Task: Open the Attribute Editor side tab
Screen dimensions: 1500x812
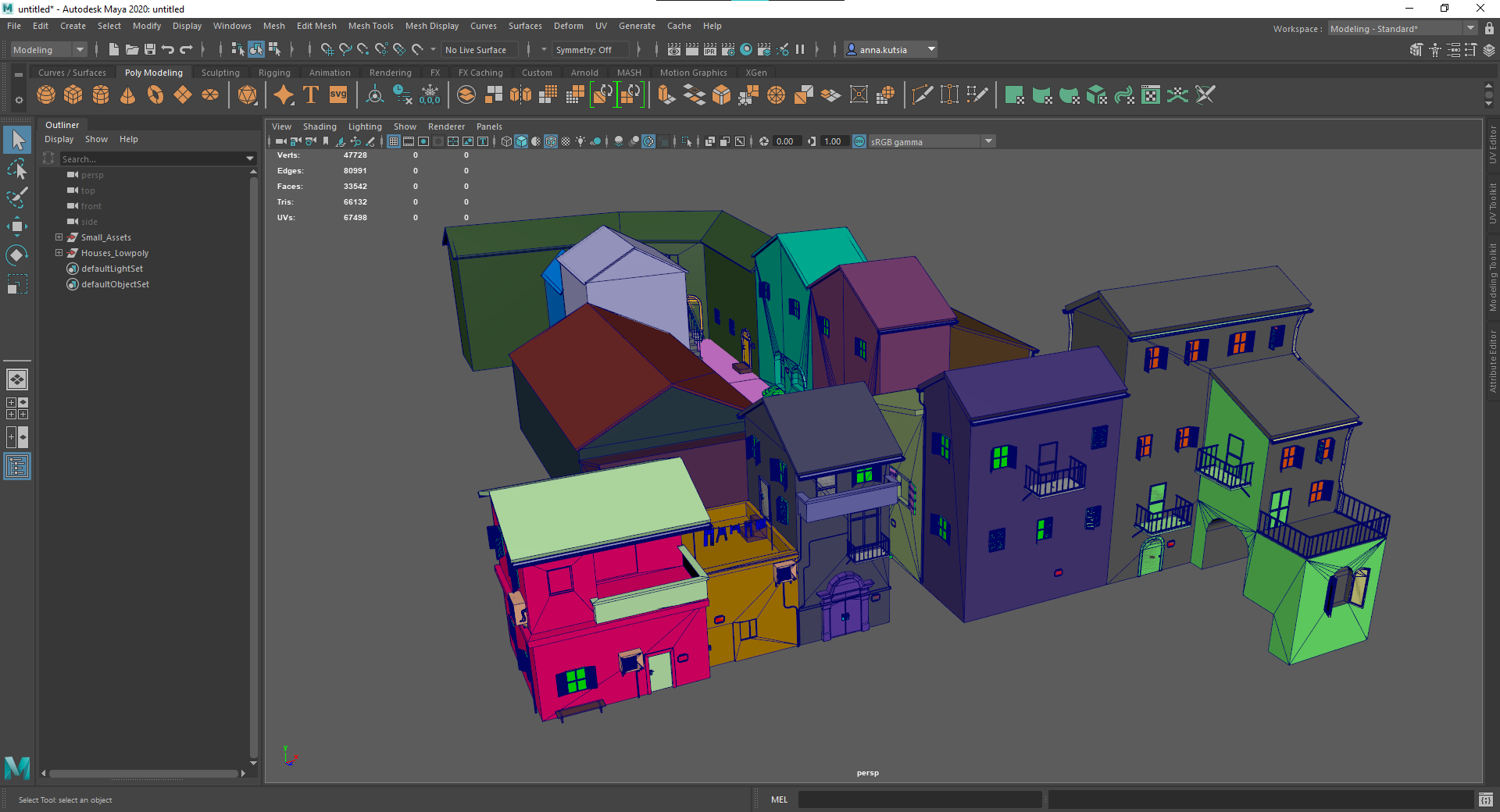Action: point(1492,361)
